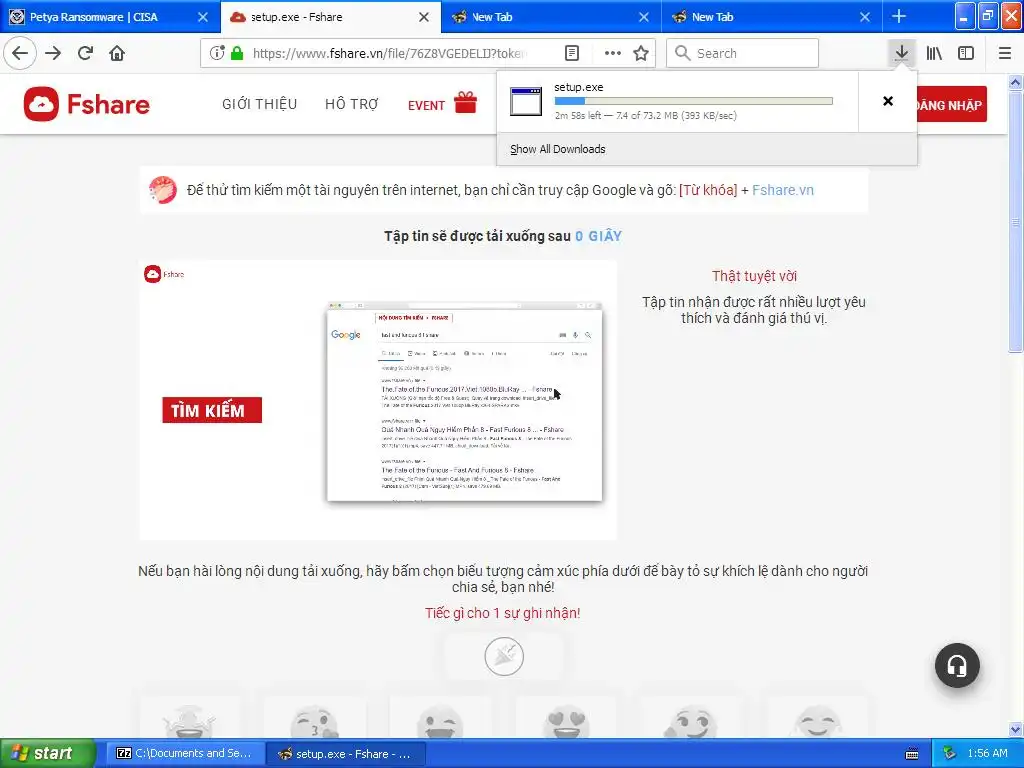
Task: Open the browser Home page
Action: coord(117,53)
